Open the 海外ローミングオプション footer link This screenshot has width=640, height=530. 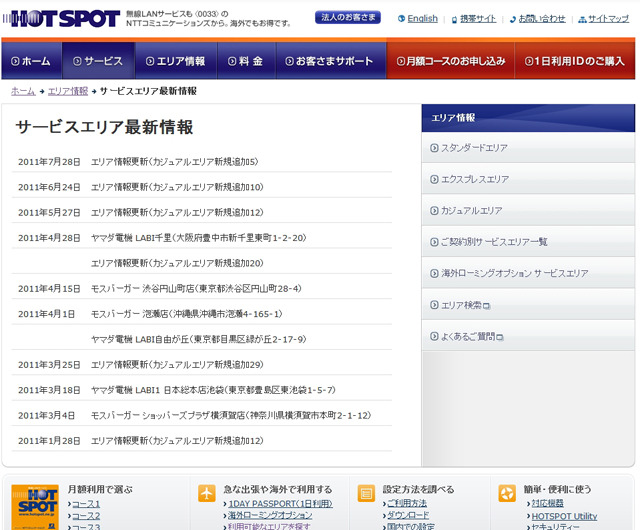pos(270,516)
